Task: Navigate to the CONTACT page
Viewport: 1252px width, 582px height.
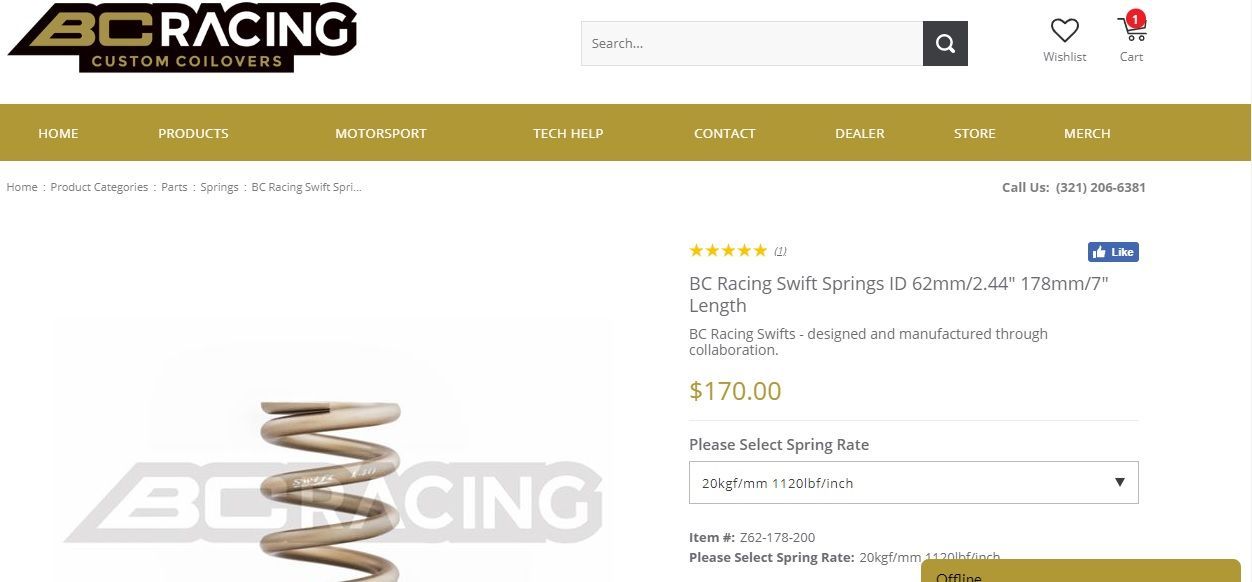Action: pyautogui.click(x=725, y=133)
